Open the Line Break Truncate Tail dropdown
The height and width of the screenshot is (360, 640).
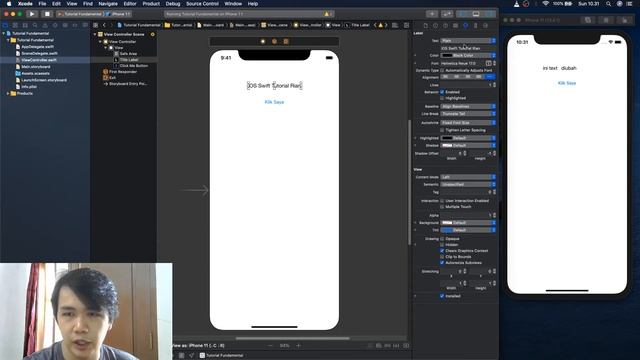point(468,113)
